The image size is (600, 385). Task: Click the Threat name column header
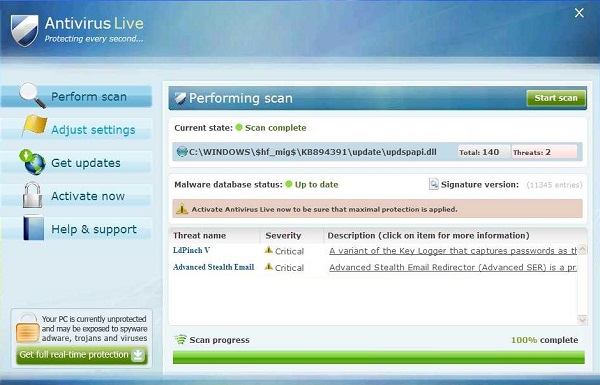pyautogui.click(x=199, y=235)
